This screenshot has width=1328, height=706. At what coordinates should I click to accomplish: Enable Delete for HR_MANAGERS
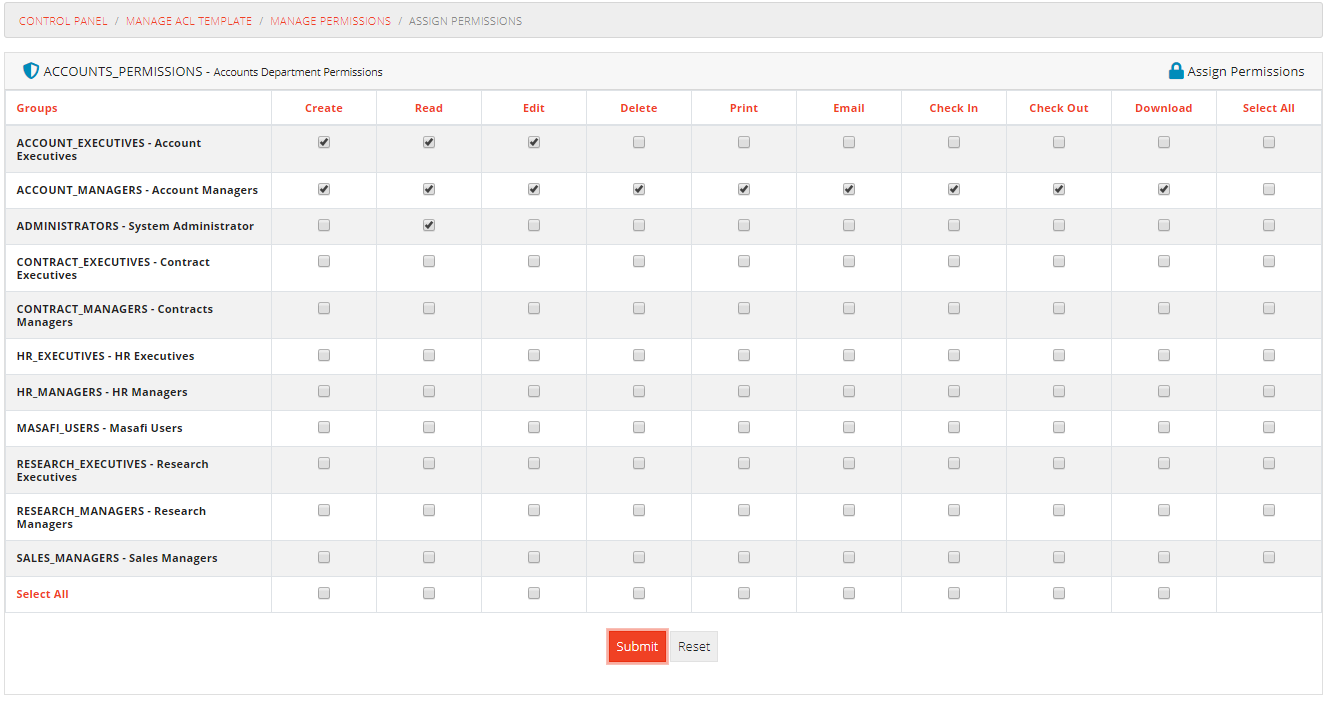point(639,391)
